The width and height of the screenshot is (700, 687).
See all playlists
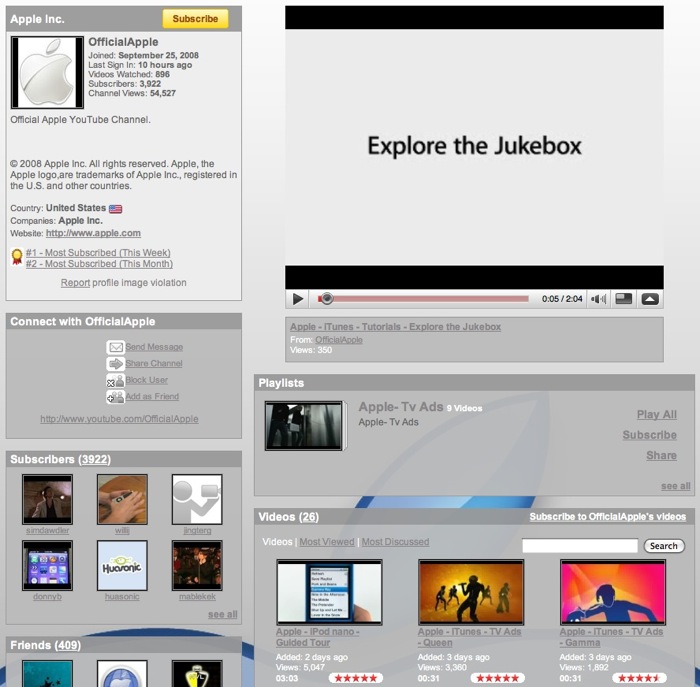pyautogui.click(x=675, y=486)
